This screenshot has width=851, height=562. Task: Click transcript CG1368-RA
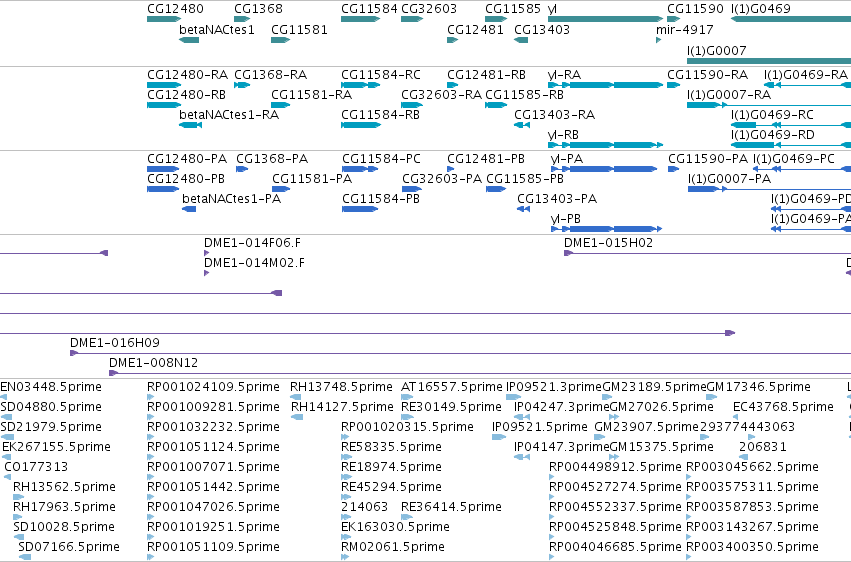tap(242, 85)
